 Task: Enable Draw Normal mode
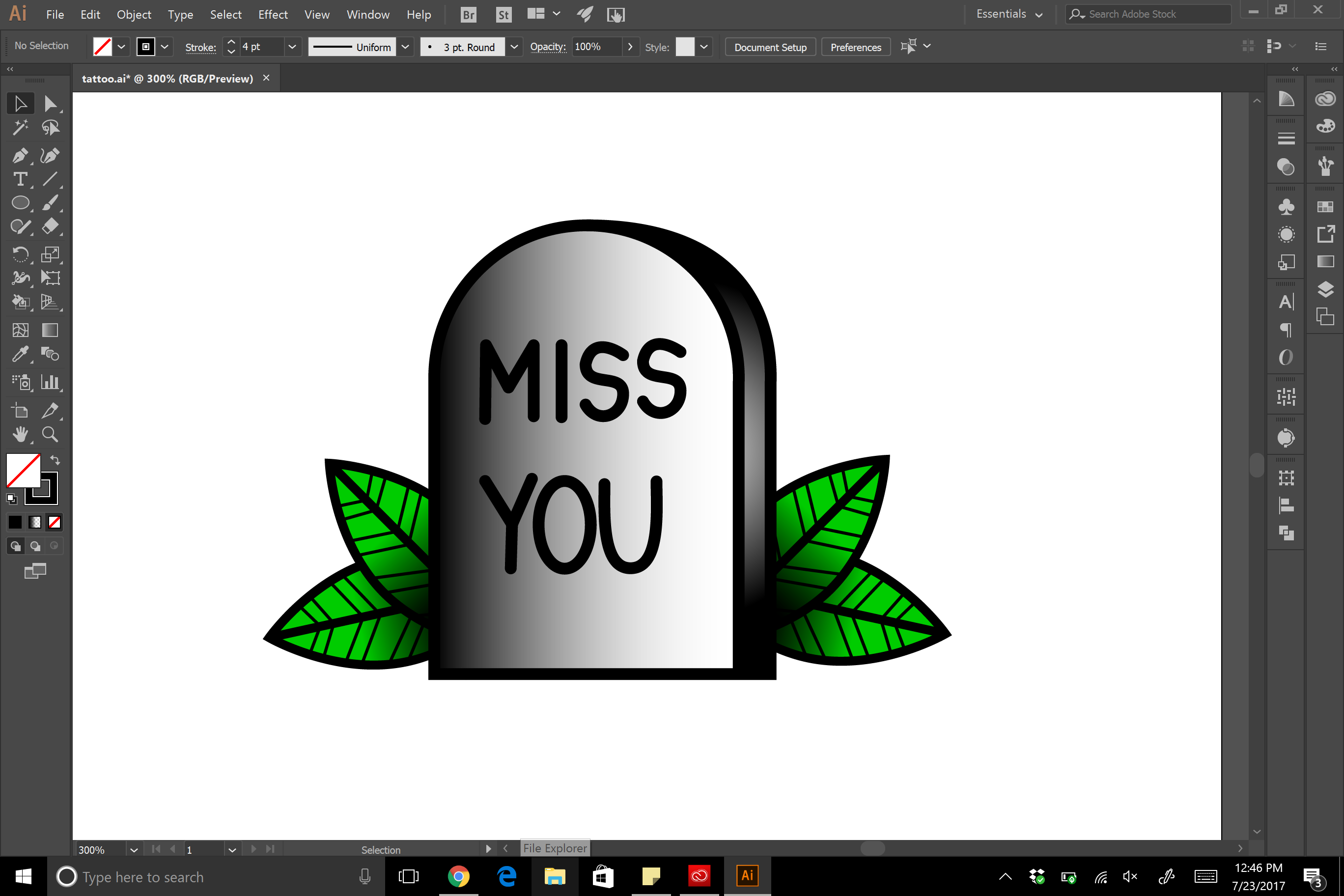pyautogui.click(x=15, y=546)
